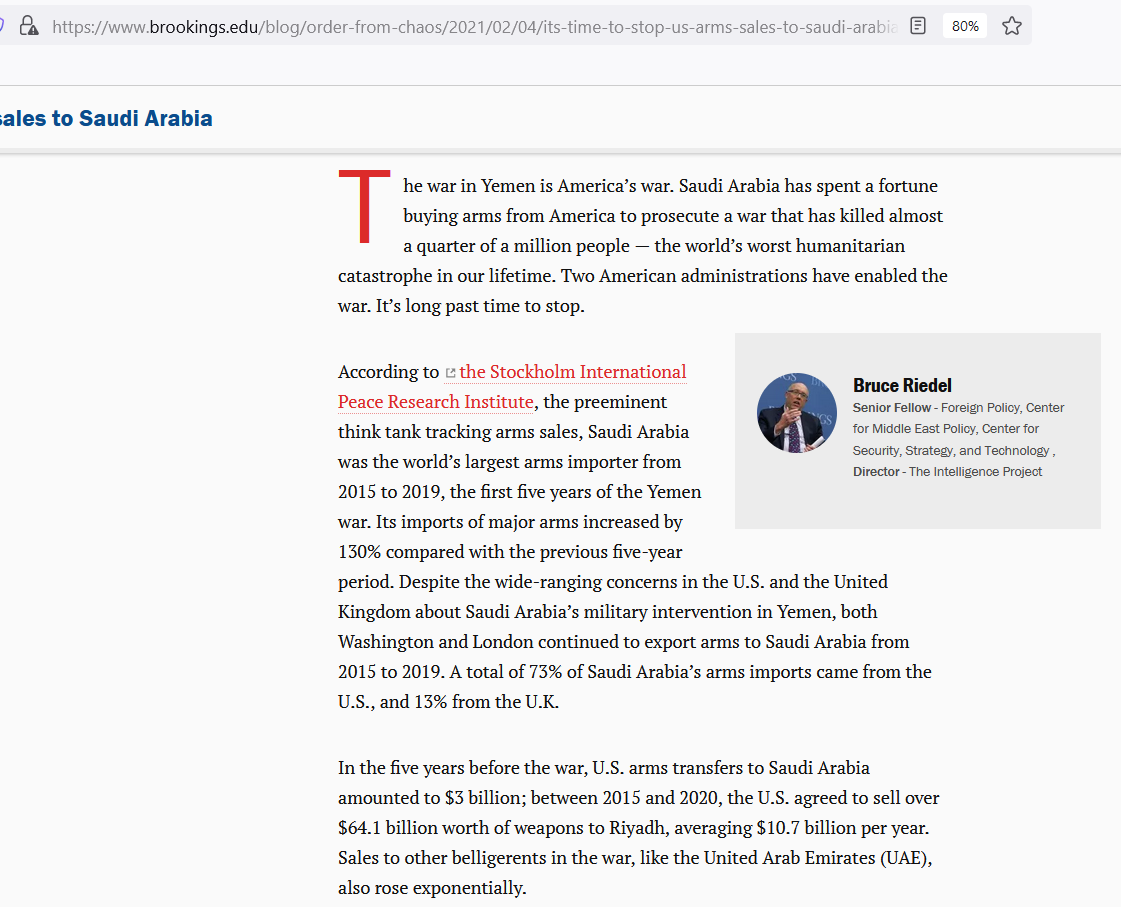1121x907 pixels.
Task: Click 'Security, Strategy, and Technology' text
Action: 951,450
